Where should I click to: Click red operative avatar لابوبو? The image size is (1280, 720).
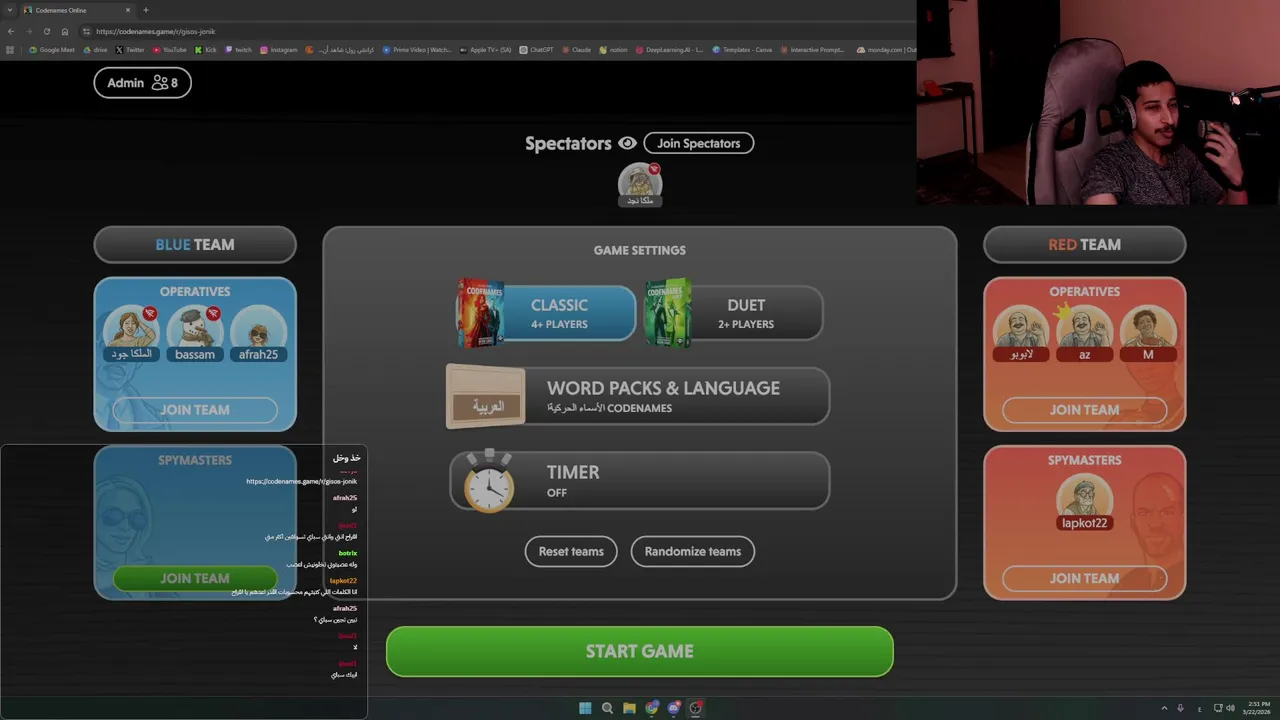tap(1021, 333)
